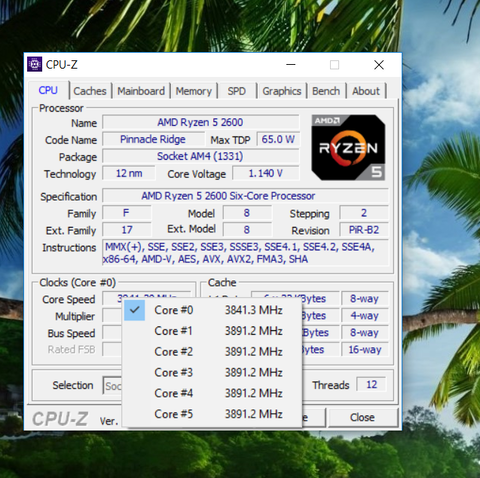The height and width of the screenshot is (478, 480).
Task: Click the Technology value 12 nm
Action: [x=129, y=173]
